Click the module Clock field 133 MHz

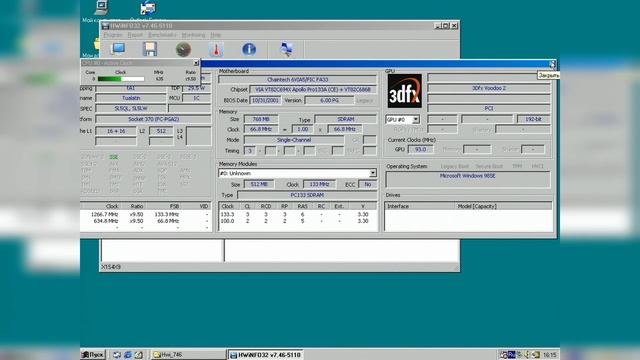point(319,184)
